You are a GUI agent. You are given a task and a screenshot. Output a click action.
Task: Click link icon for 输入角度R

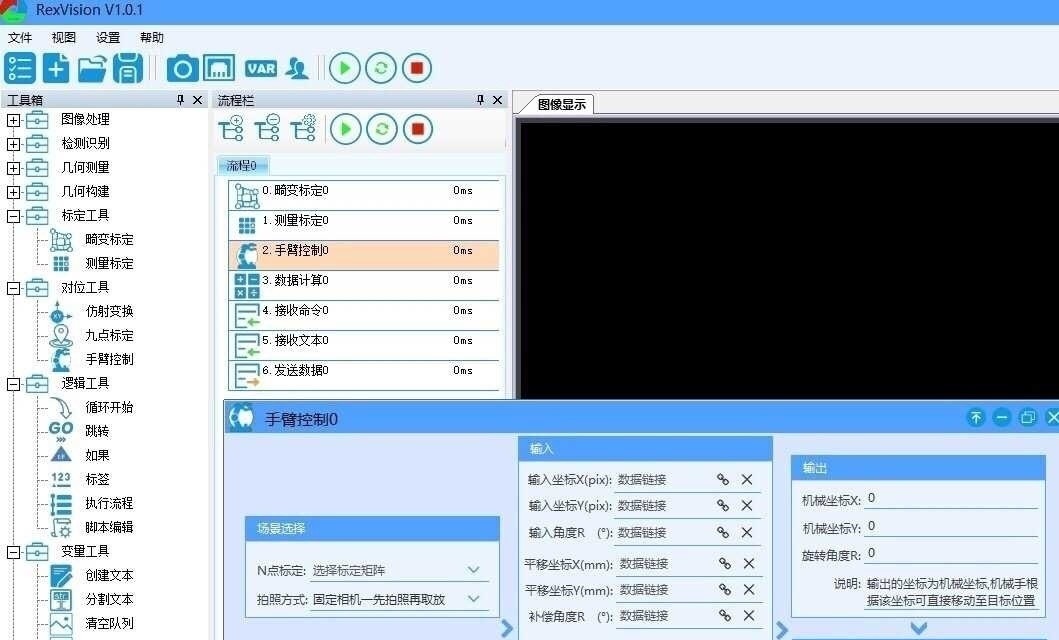tap(723, 533)
